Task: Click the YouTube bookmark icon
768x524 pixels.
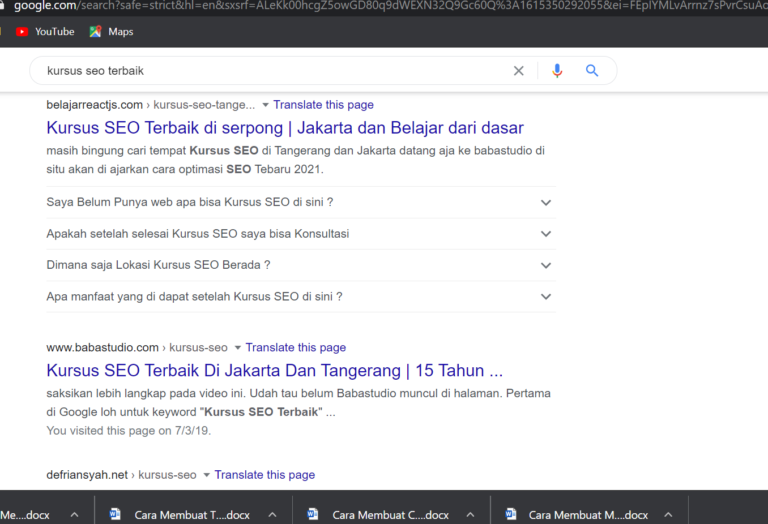Action: [x=22, y=32]
